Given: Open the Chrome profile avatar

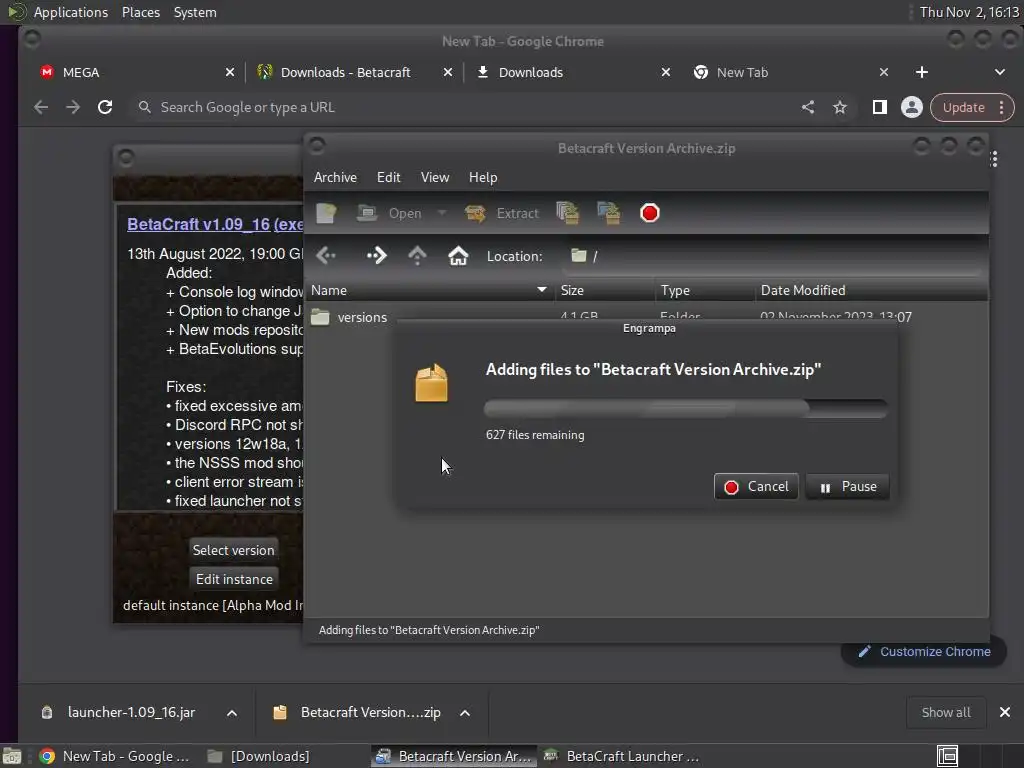Looking at the screenshot, I should [912, 107].
